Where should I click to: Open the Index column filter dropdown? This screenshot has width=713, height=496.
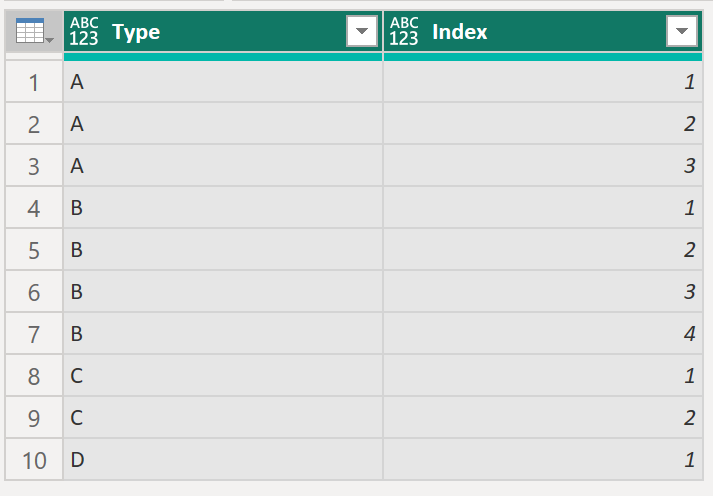[x=682, y=31]
